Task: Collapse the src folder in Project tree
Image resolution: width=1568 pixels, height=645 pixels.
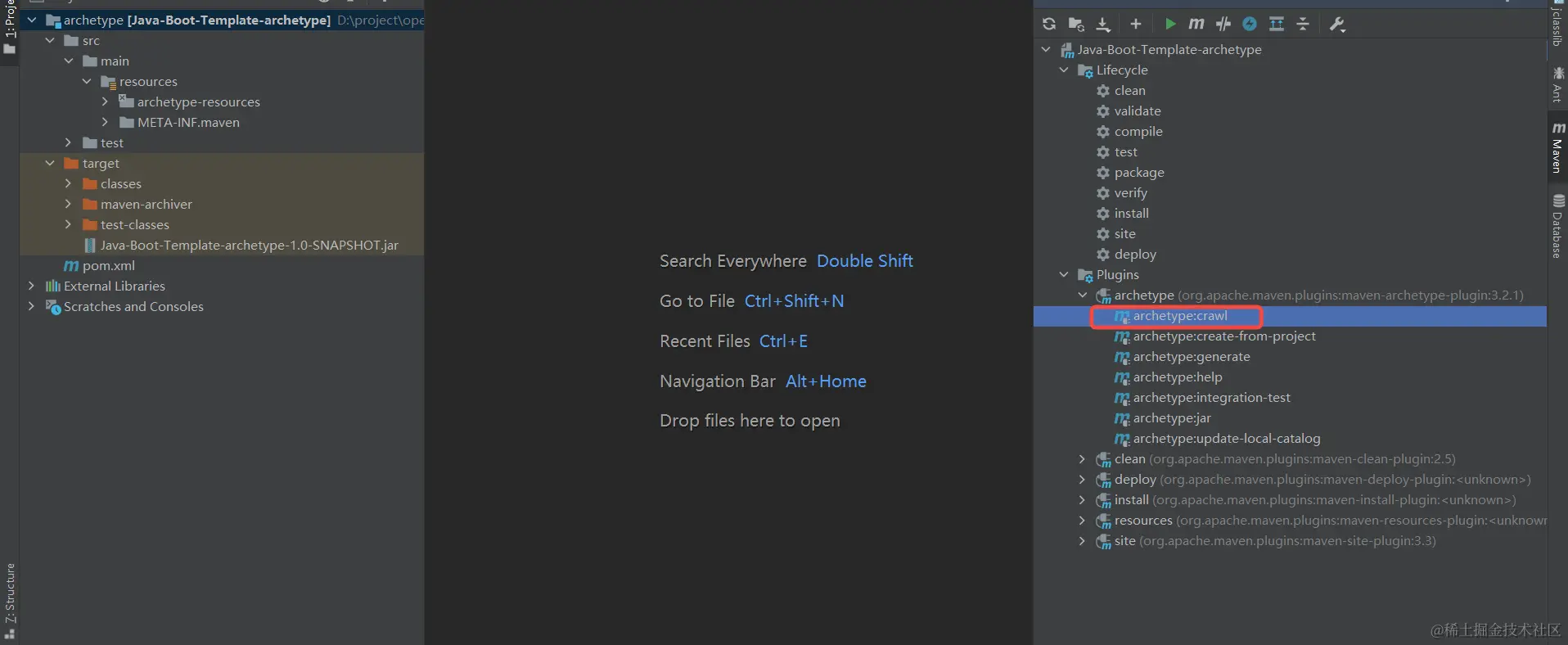Action: pyautogui.click(x=50, y=40)
